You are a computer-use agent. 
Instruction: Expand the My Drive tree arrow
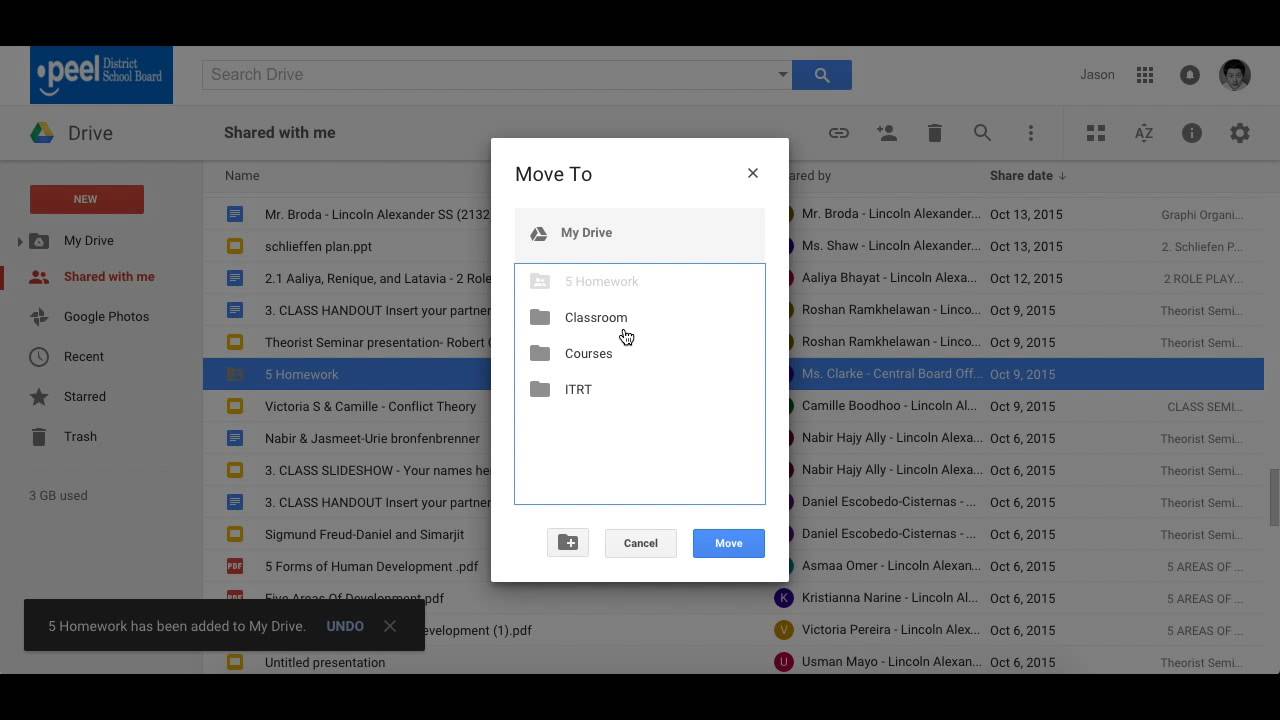click(x=20, y=241)
